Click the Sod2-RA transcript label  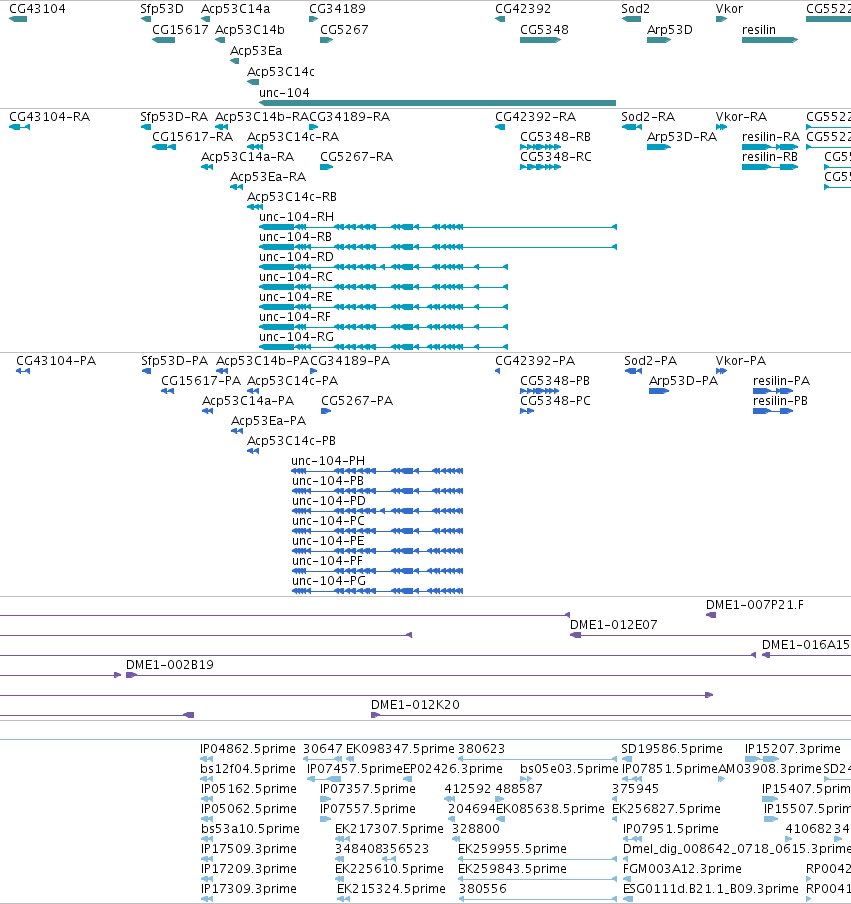(x=648, y=116)
